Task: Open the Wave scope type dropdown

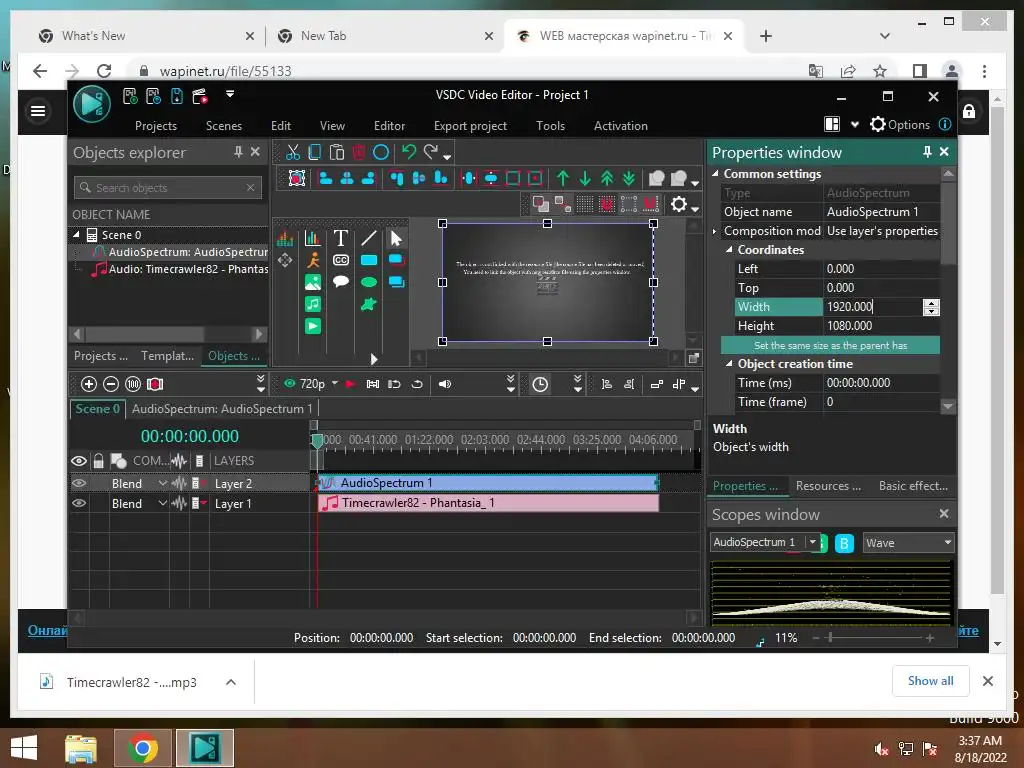Action: point(947,543)
